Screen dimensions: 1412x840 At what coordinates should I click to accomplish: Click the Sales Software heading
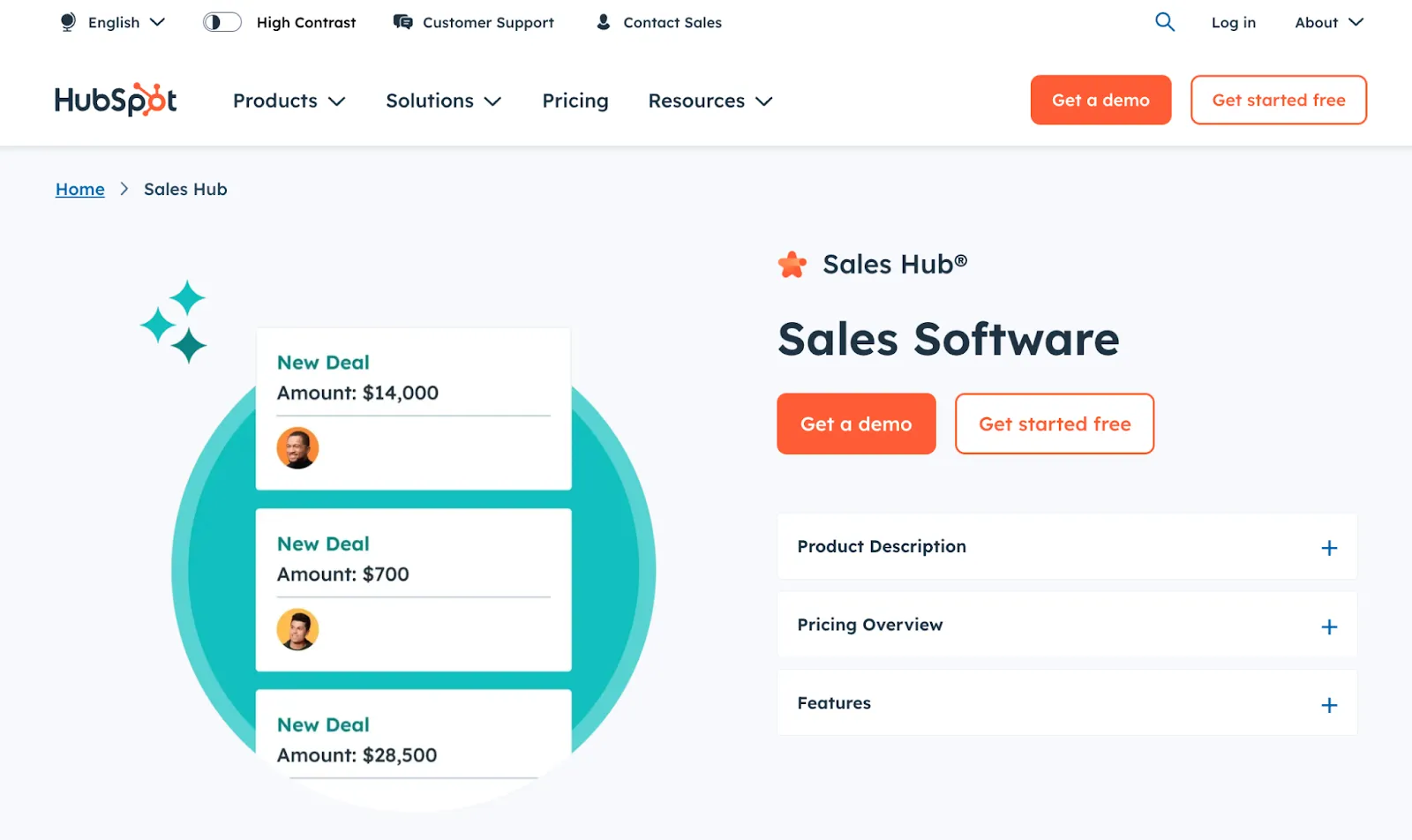(949, 339)
